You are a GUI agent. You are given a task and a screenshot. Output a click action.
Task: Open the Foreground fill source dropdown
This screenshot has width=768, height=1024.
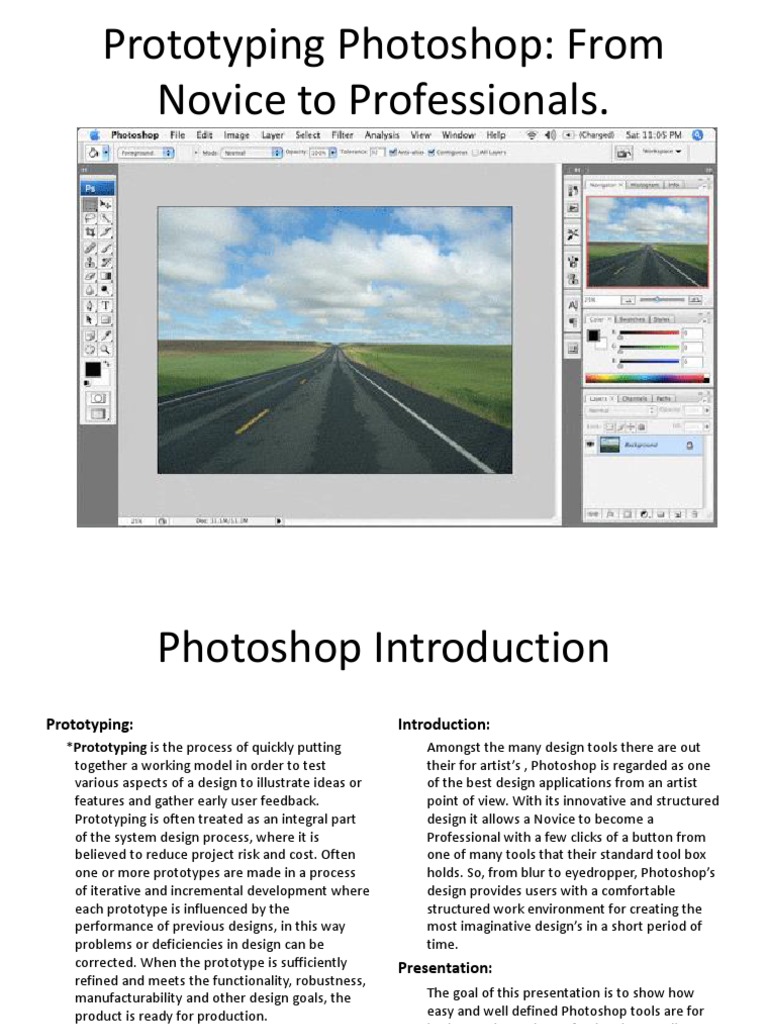pos(146,153)
